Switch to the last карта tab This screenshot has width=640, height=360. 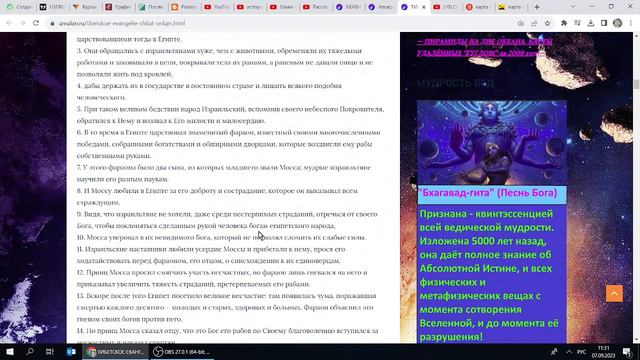(511, 7)
